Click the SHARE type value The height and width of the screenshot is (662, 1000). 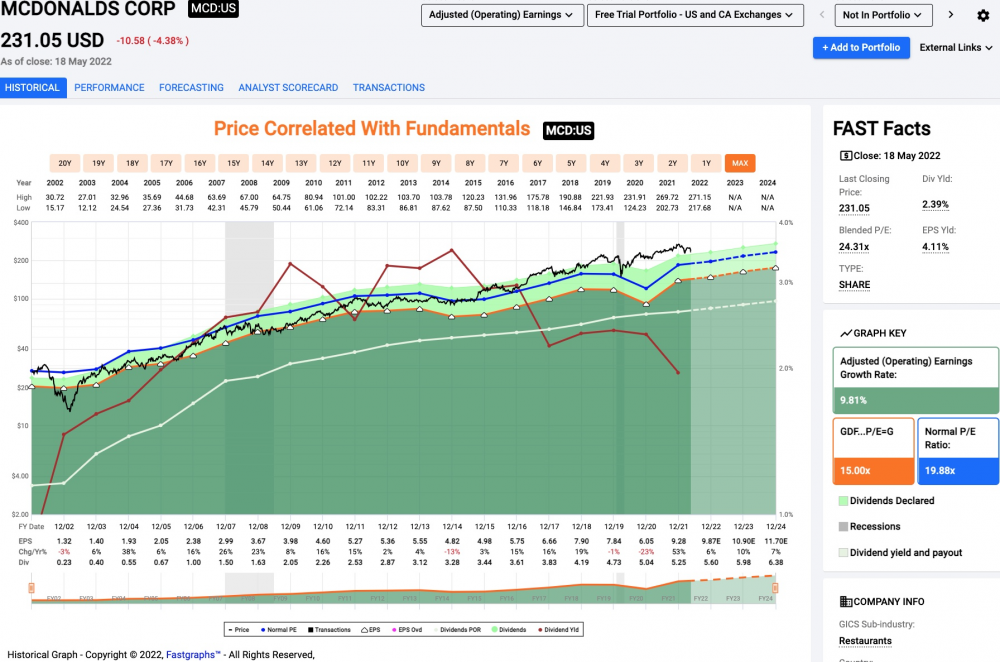pyautogui.click(x=855, y=285)
